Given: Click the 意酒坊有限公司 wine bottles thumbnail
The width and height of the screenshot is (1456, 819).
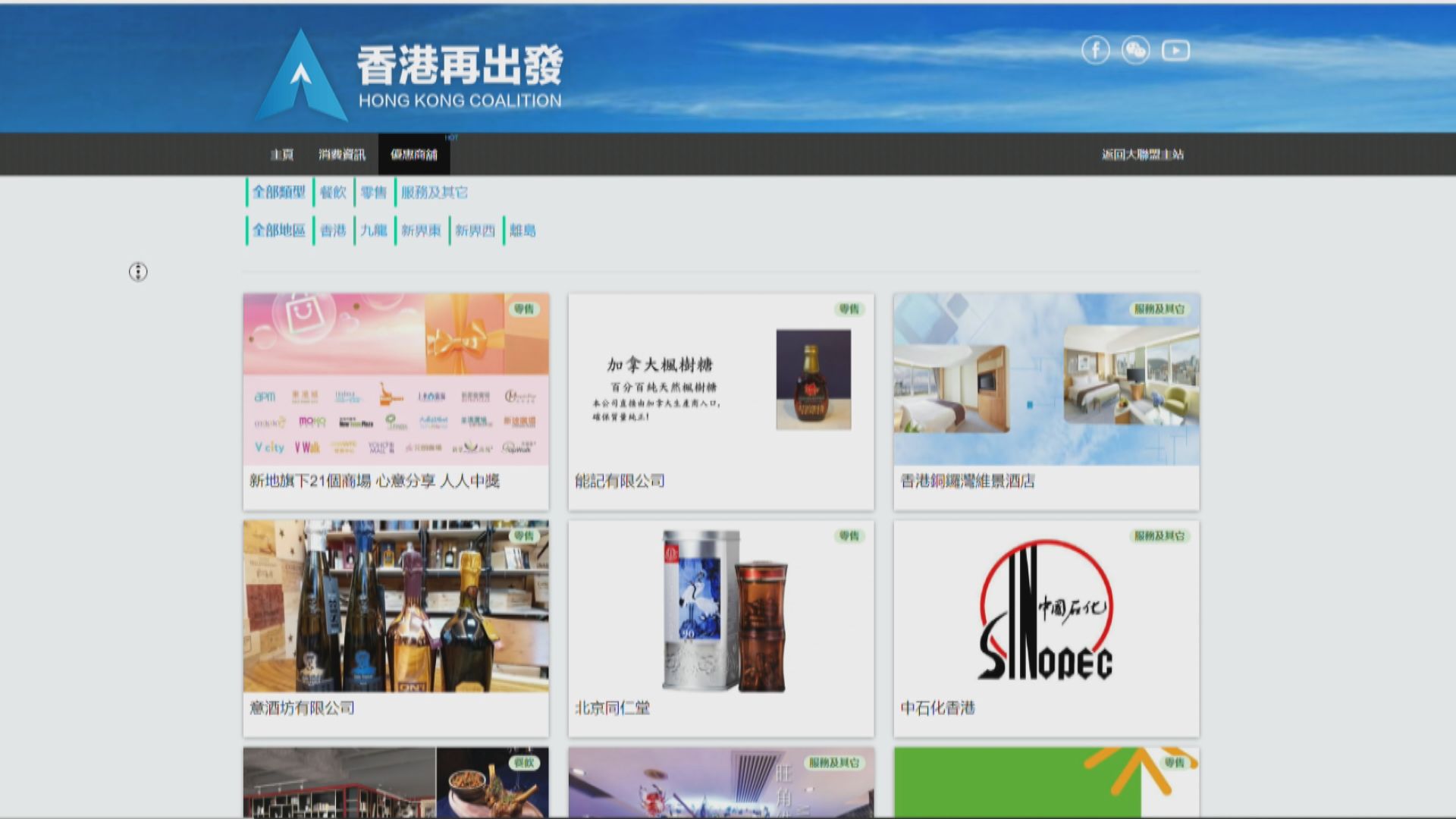Looking at the screenshot, I should [394, 604].
